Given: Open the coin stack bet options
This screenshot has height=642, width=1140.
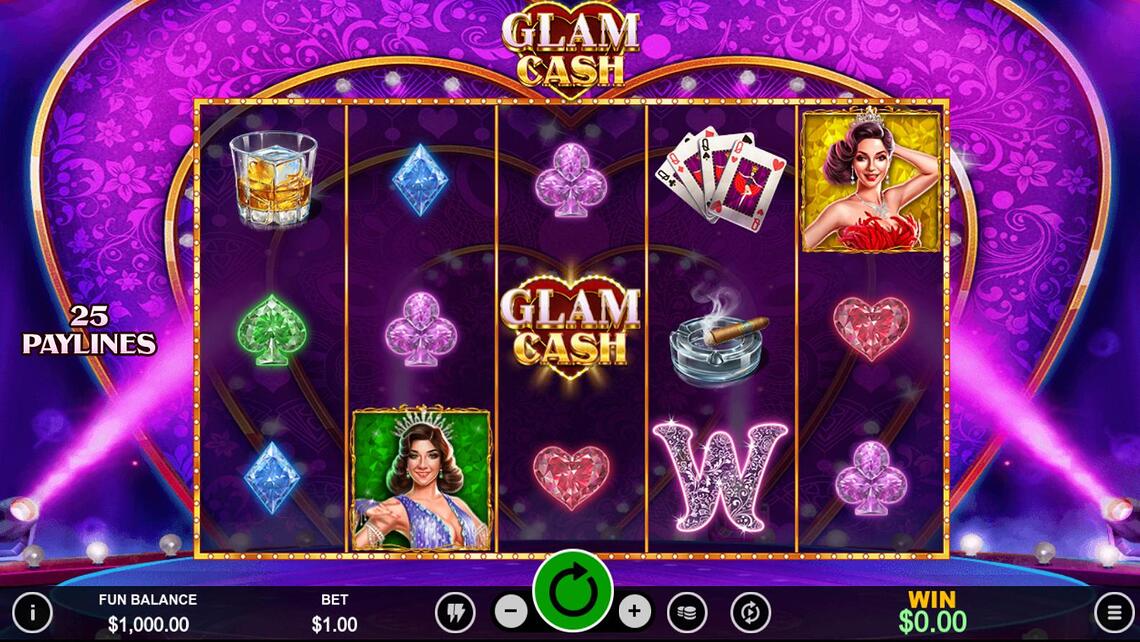Looking at the screenshot, I should [x=687, y=612].
